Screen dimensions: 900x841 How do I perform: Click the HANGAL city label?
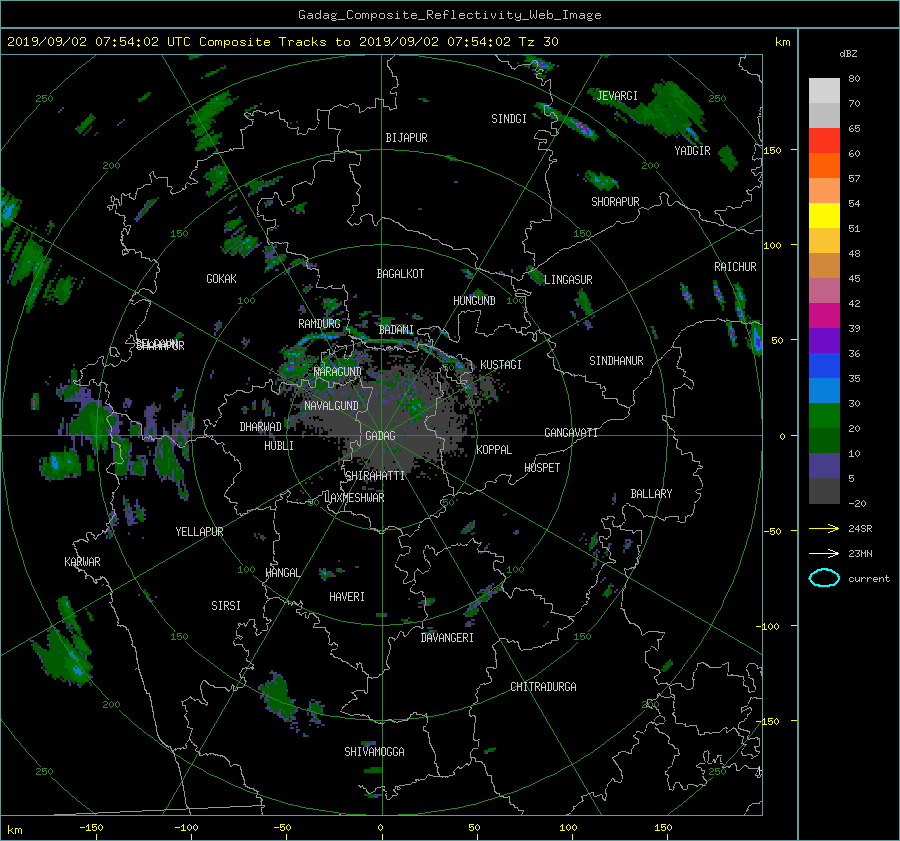tap(282, 573)
